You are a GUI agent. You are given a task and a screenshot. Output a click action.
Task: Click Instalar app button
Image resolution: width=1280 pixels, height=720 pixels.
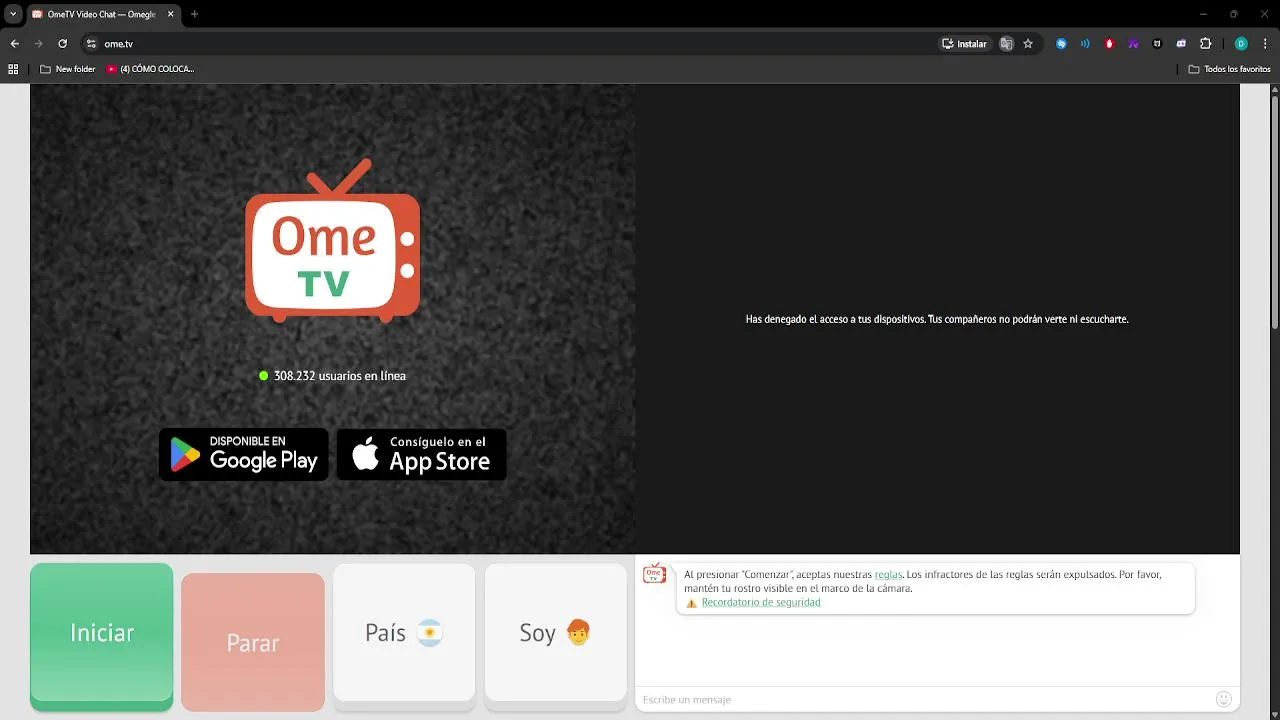[x=964, y=44]
